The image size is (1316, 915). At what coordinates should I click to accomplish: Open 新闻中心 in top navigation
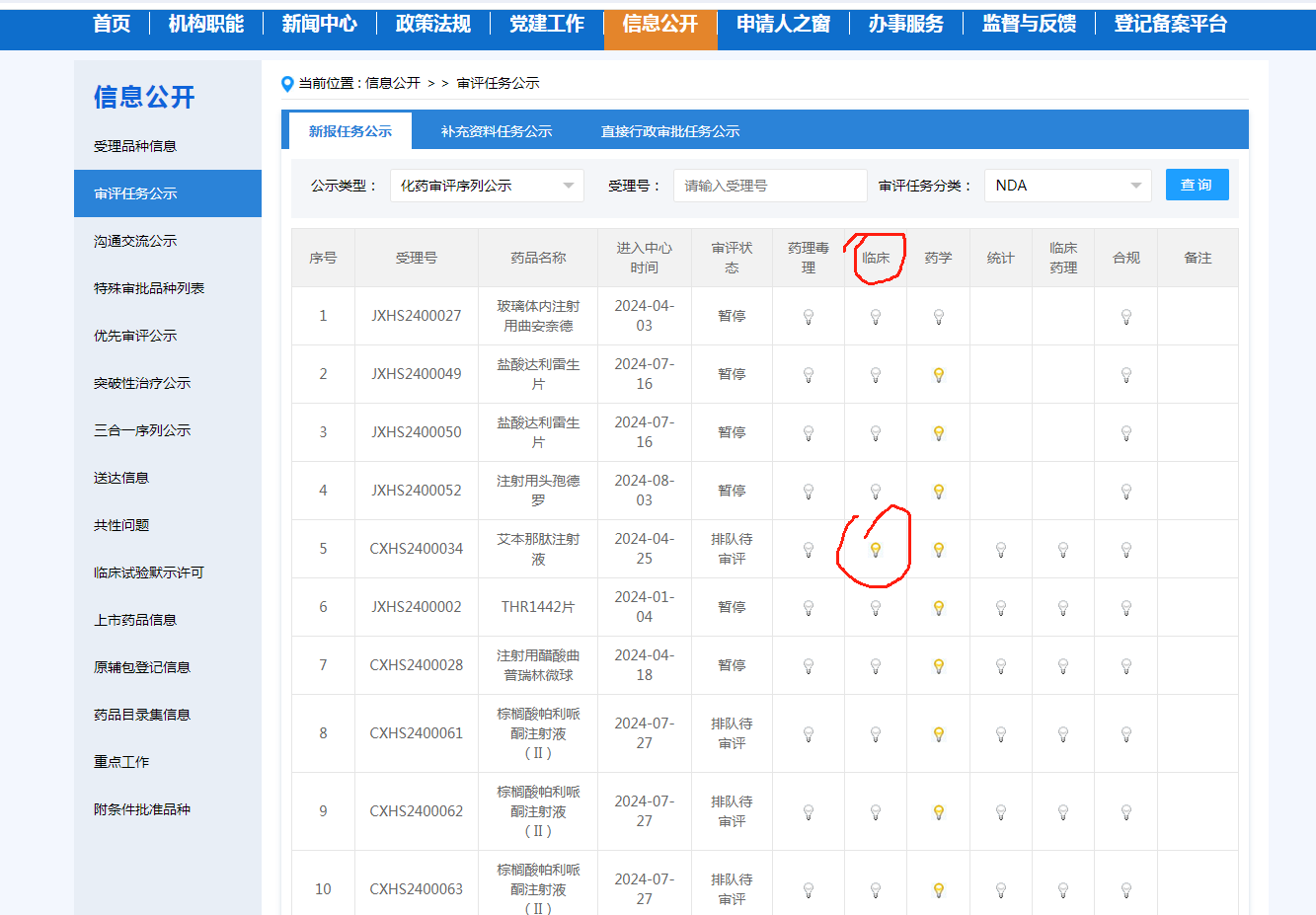pos(320,24)
